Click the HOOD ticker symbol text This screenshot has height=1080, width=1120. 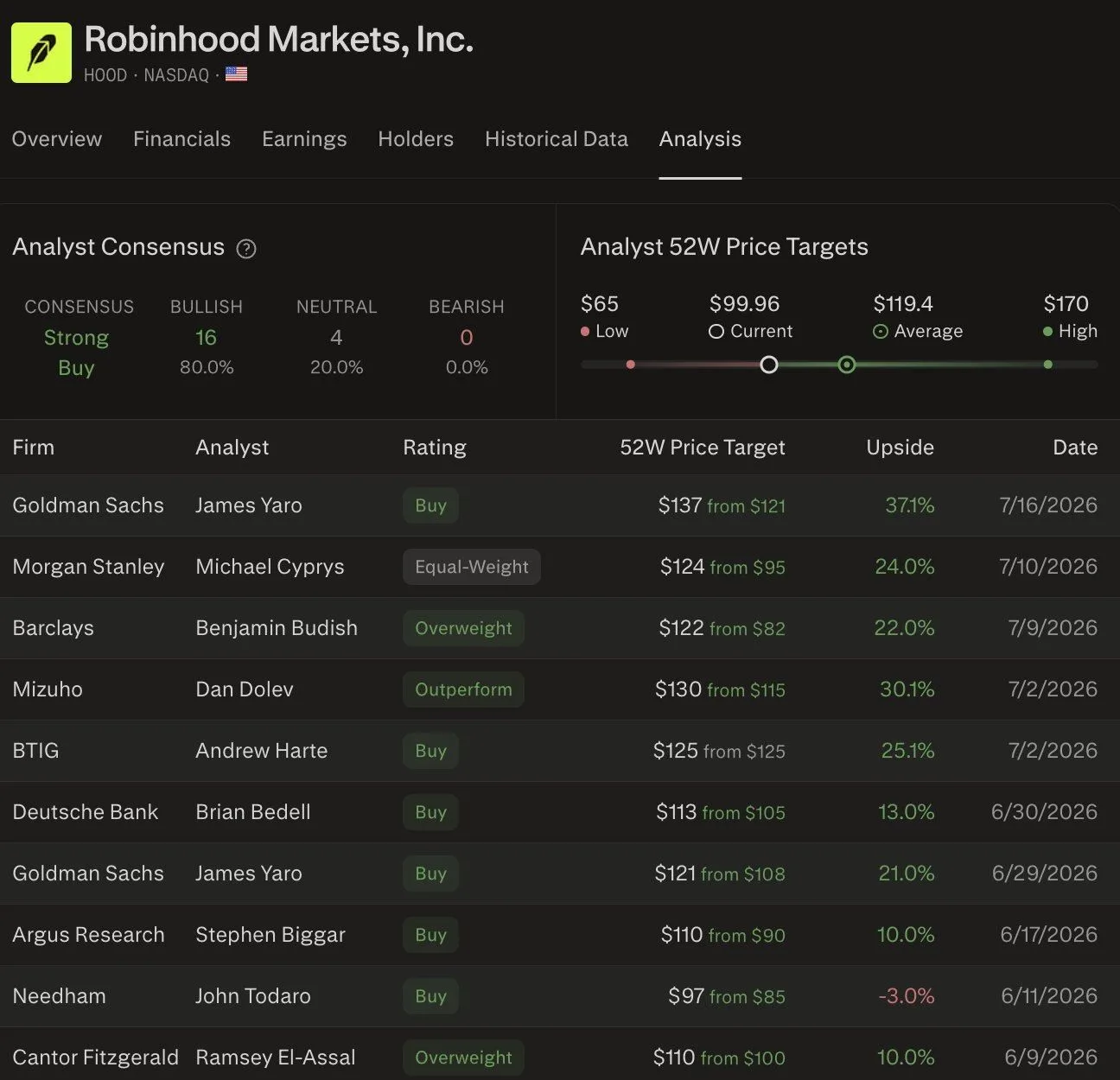click(105, 75)
